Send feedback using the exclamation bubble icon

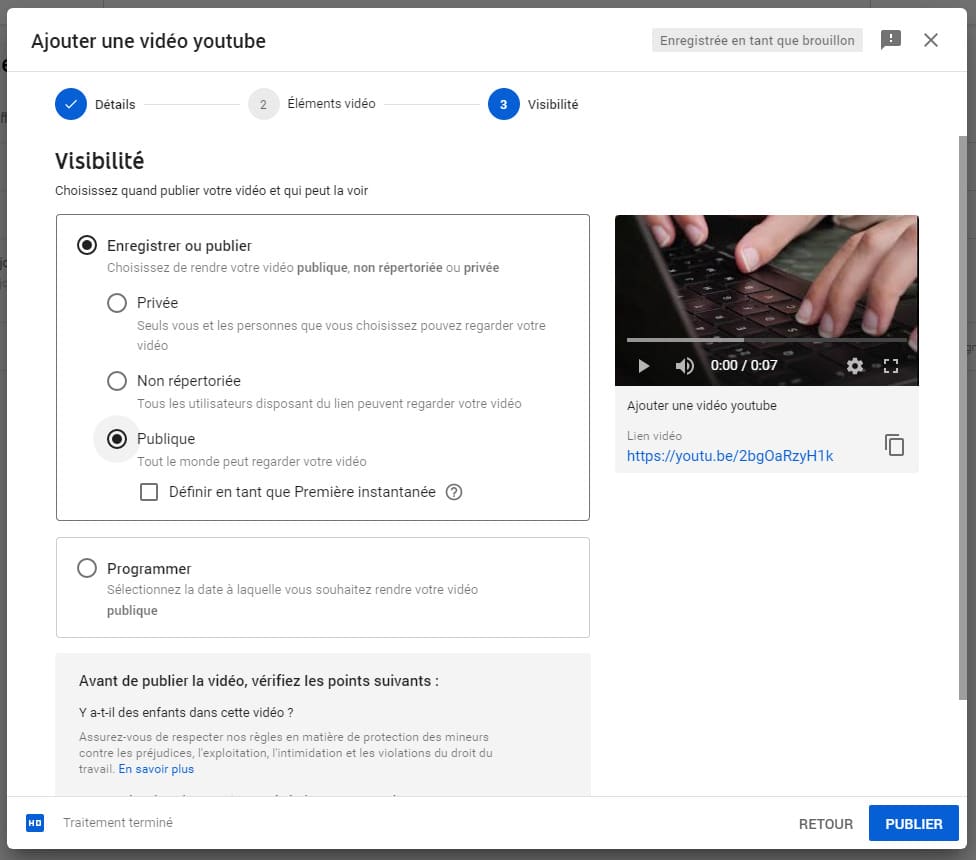891,40
